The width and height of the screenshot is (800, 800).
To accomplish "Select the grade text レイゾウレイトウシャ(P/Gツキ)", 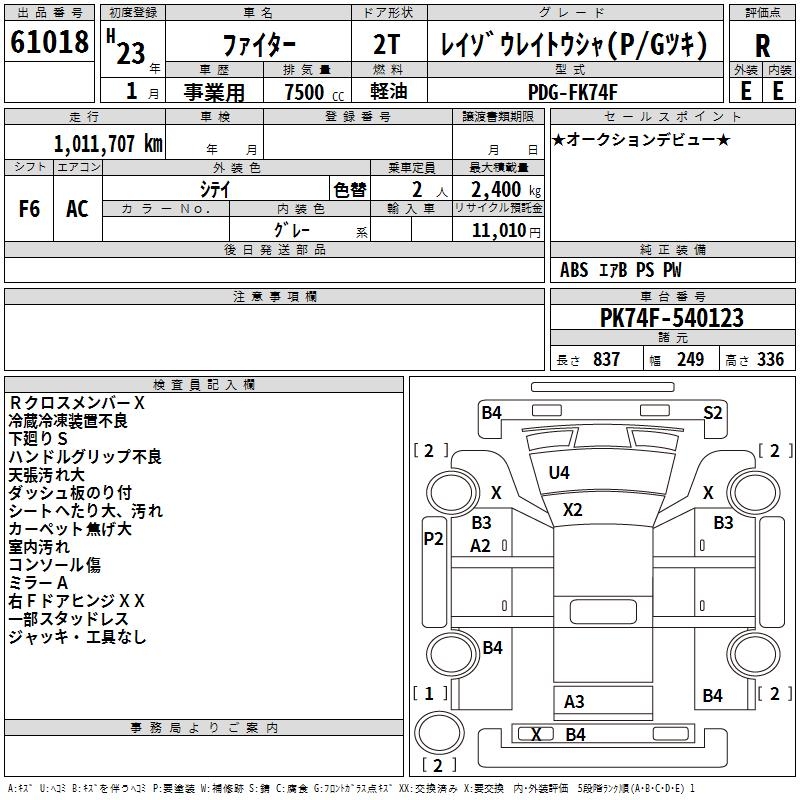I will pos(574,44).
